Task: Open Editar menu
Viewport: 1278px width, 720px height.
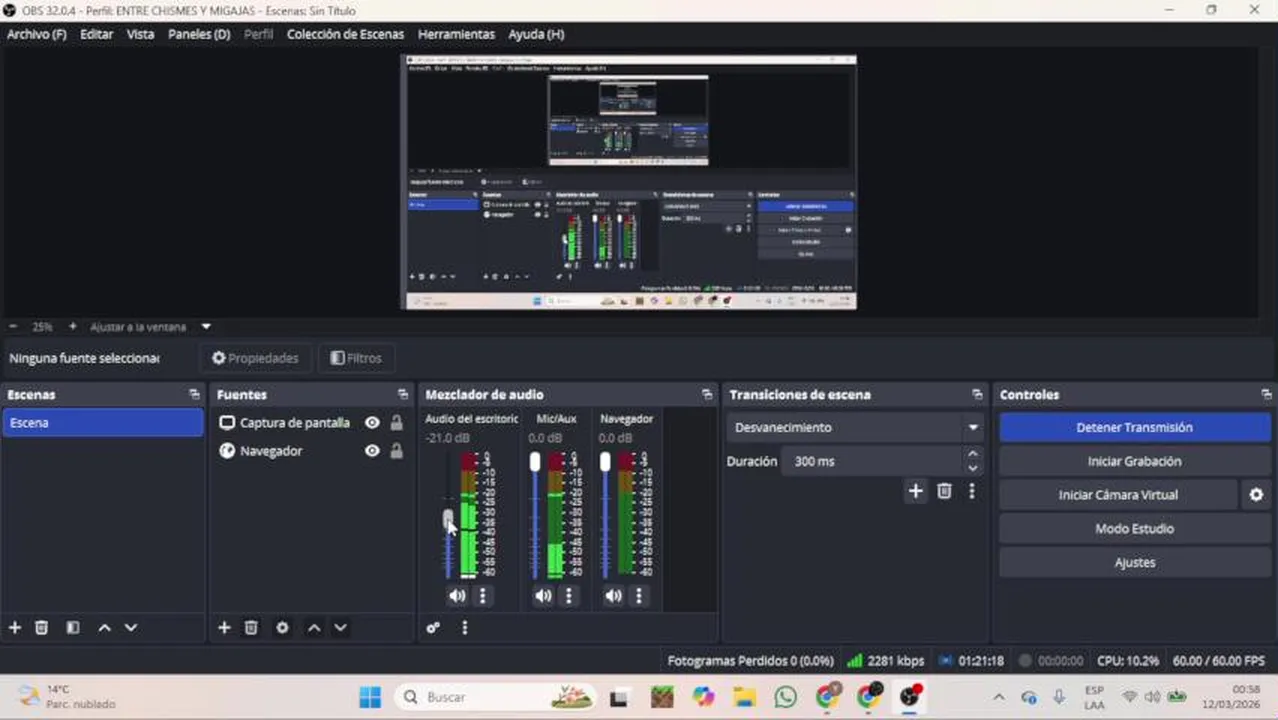Action: point(96,34)
